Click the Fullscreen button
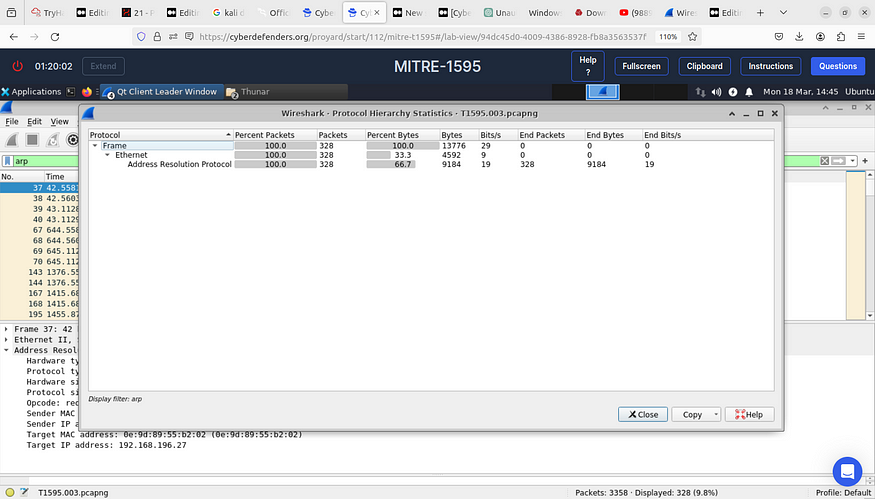 [x=641, y=66]
